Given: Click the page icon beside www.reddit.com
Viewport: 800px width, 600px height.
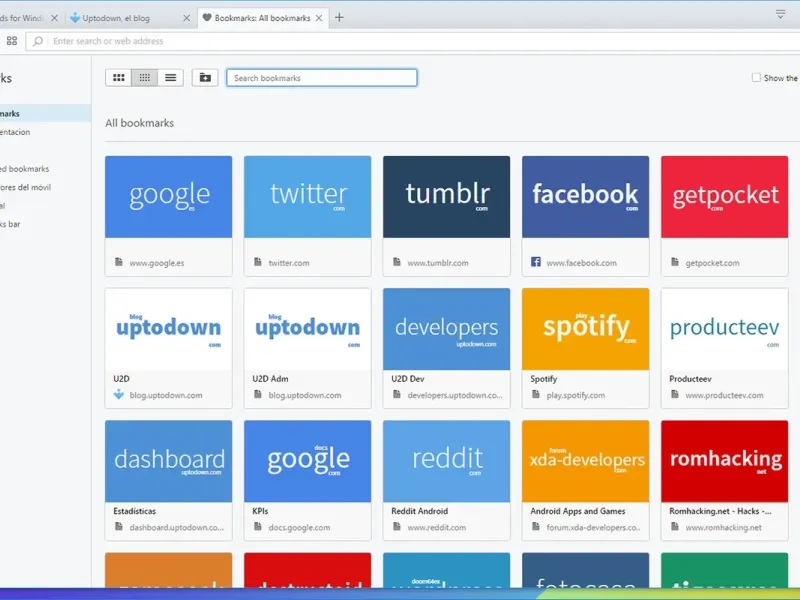Looking at the screenshot, I should (x=396, y=526).
